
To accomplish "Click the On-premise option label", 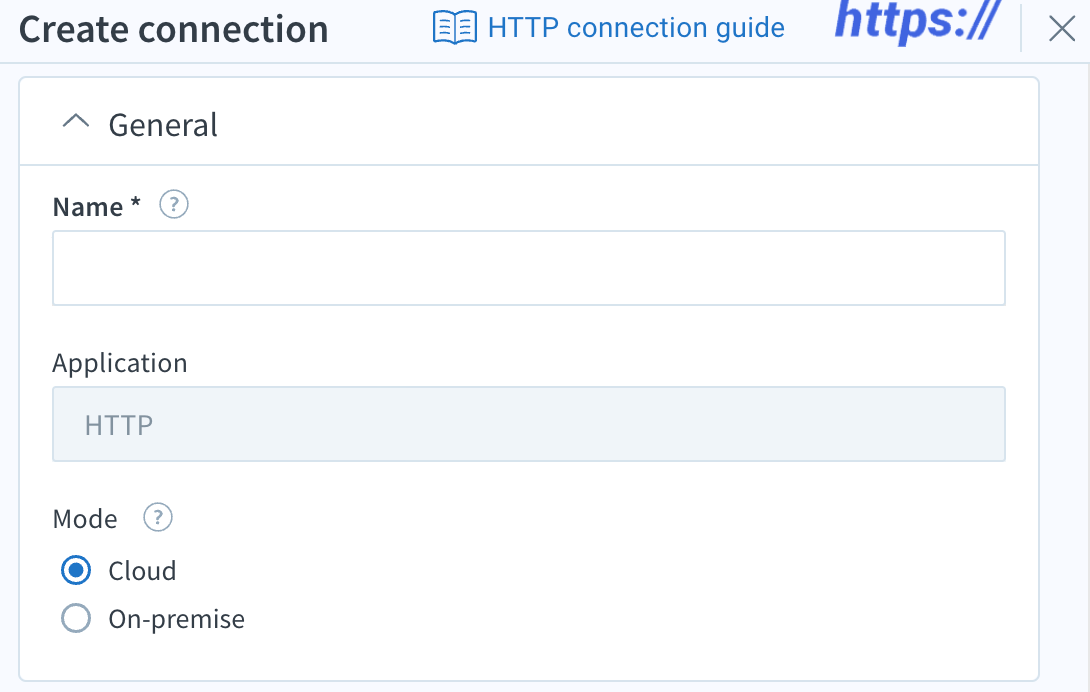I will click(177, 619).
